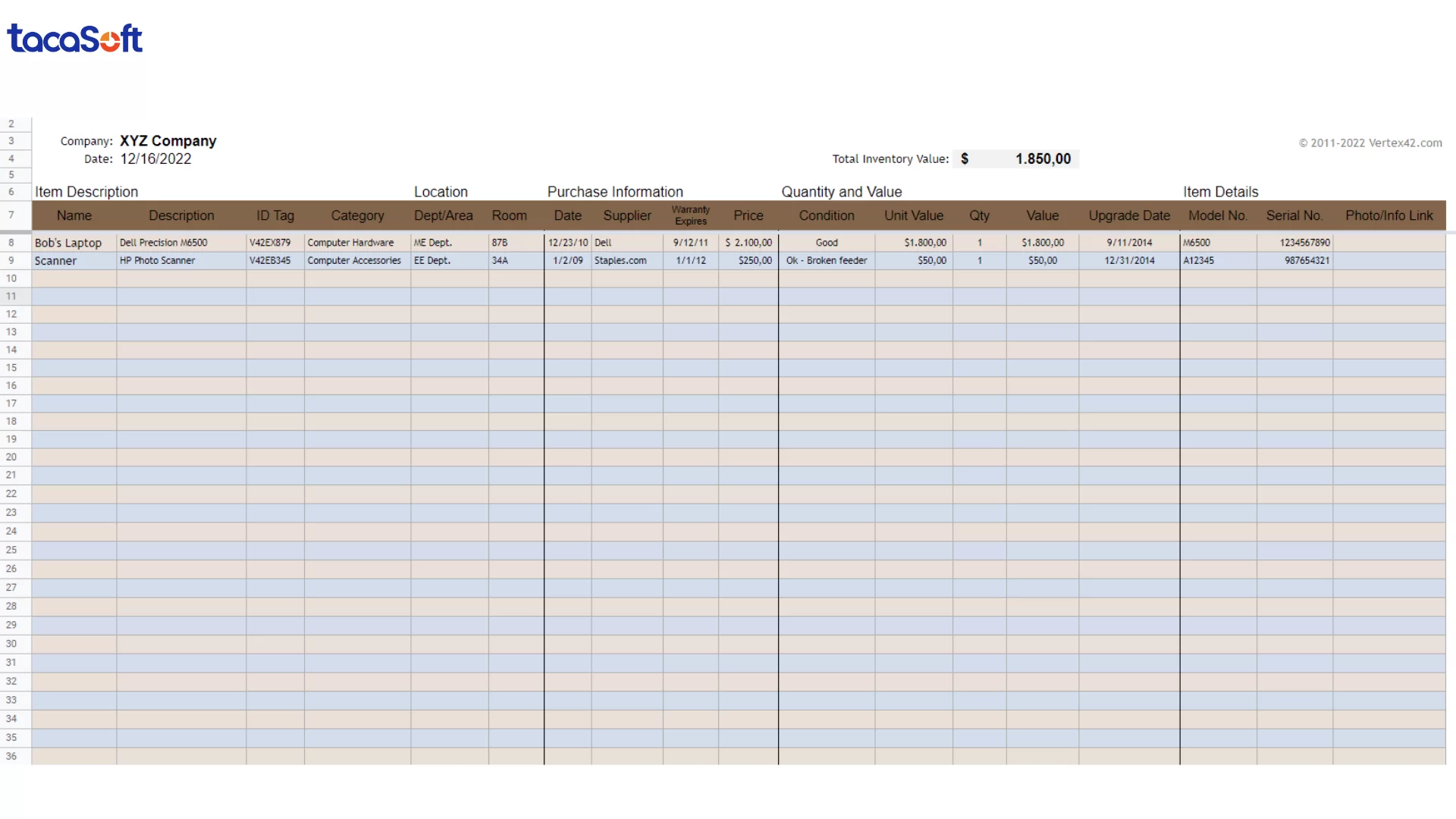This screenshot has height=819, width=1456.
Task: Click the Ok - Broken feeder condition cell
Action: [827, 260]
